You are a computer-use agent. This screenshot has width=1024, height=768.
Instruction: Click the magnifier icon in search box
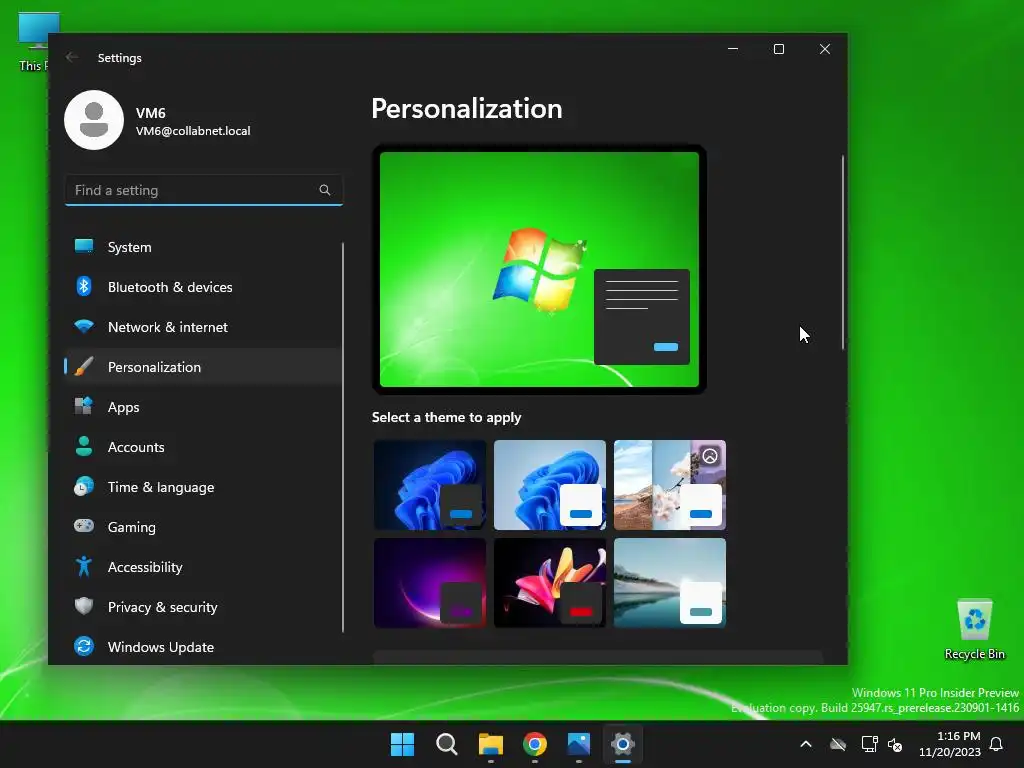[325, 190]
